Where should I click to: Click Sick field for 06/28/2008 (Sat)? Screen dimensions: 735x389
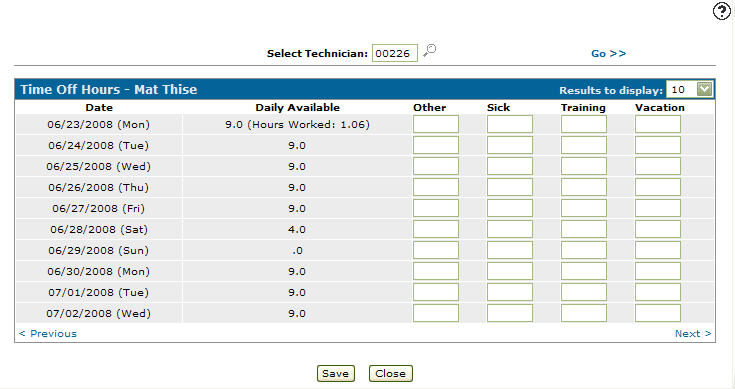[x=510, y=230]
